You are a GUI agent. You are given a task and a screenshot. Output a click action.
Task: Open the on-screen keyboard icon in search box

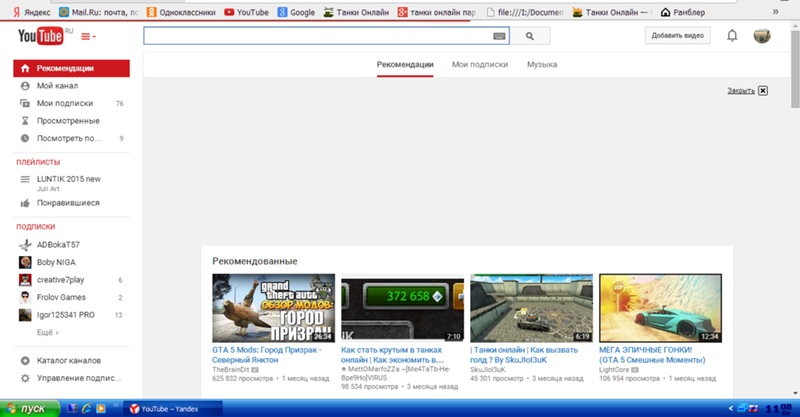(499, 36)
